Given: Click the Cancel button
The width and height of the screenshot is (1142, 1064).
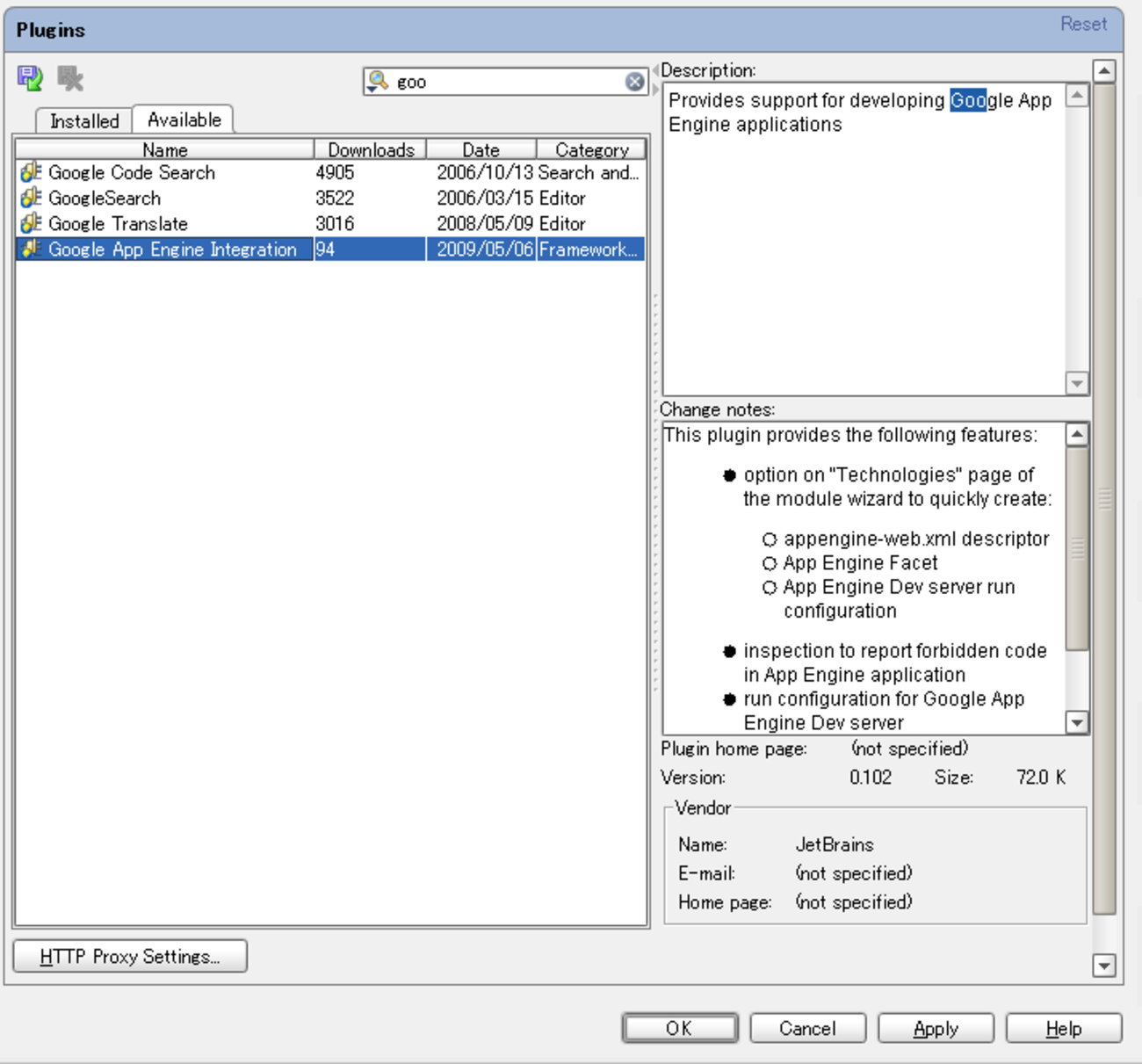Looking at the screenshot, I should (807, 1028).
